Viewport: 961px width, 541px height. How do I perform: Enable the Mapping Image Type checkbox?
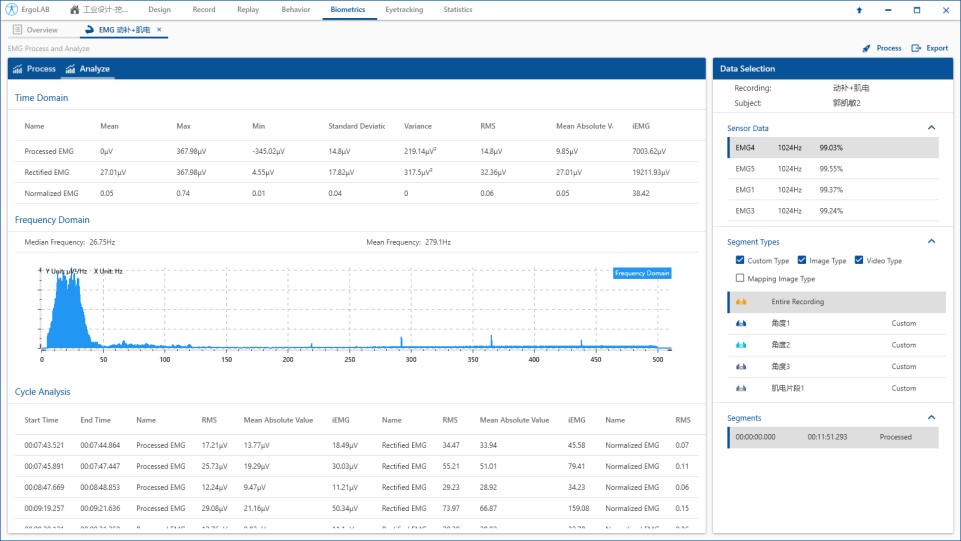[x=740, y=279]
